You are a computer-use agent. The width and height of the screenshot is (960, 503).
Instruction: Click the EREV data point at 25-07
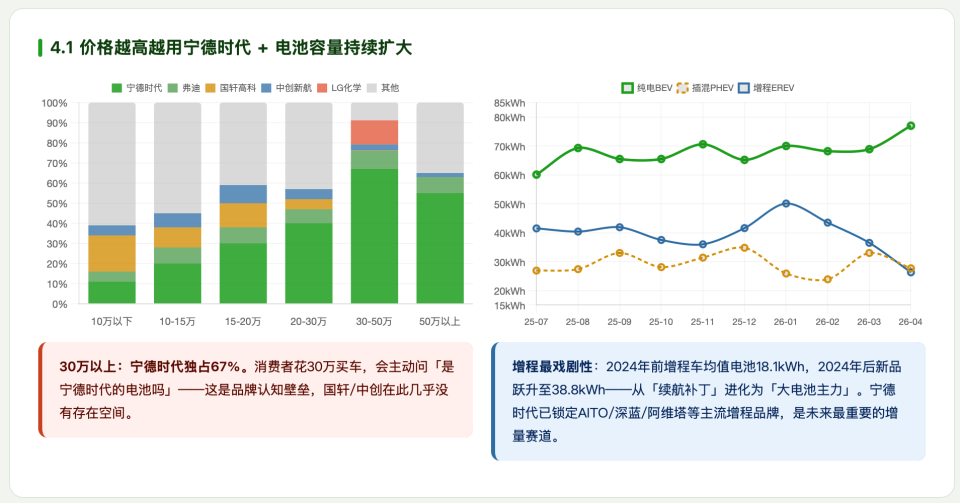coord(536,228)
